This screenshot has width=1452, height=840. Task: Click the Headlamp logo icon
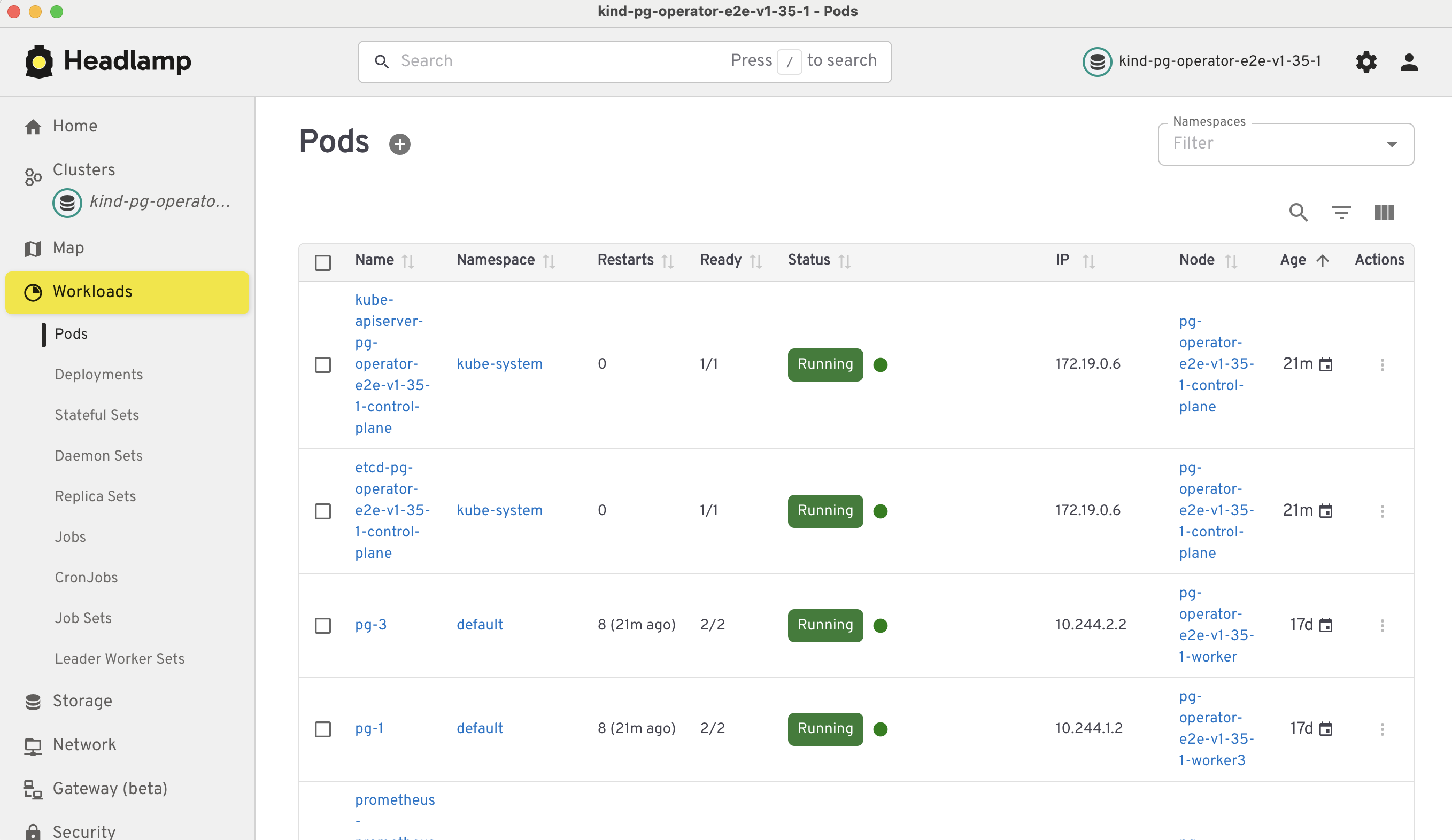(x=39, y=61)
